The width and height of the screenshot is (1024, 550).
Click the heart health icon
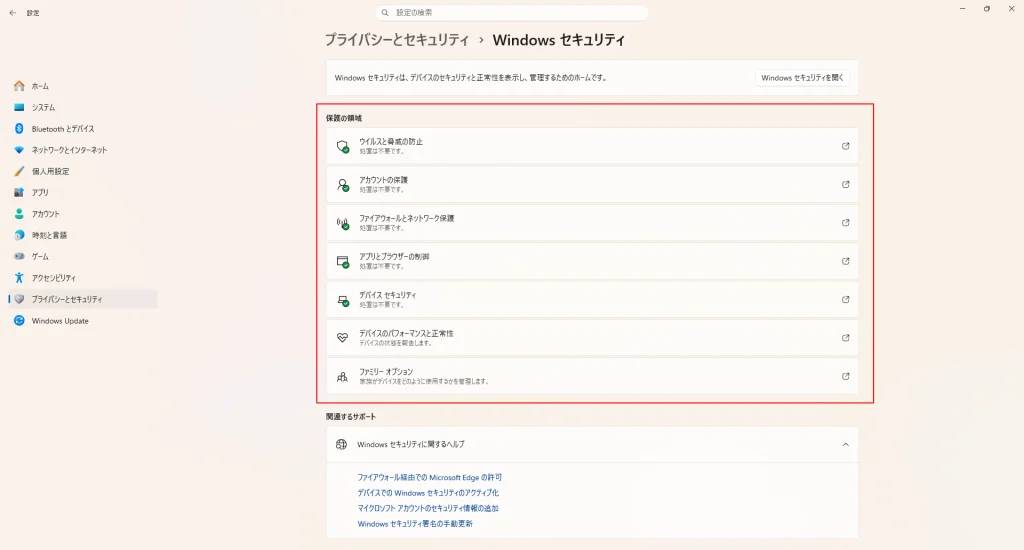(x=342, y=338)
